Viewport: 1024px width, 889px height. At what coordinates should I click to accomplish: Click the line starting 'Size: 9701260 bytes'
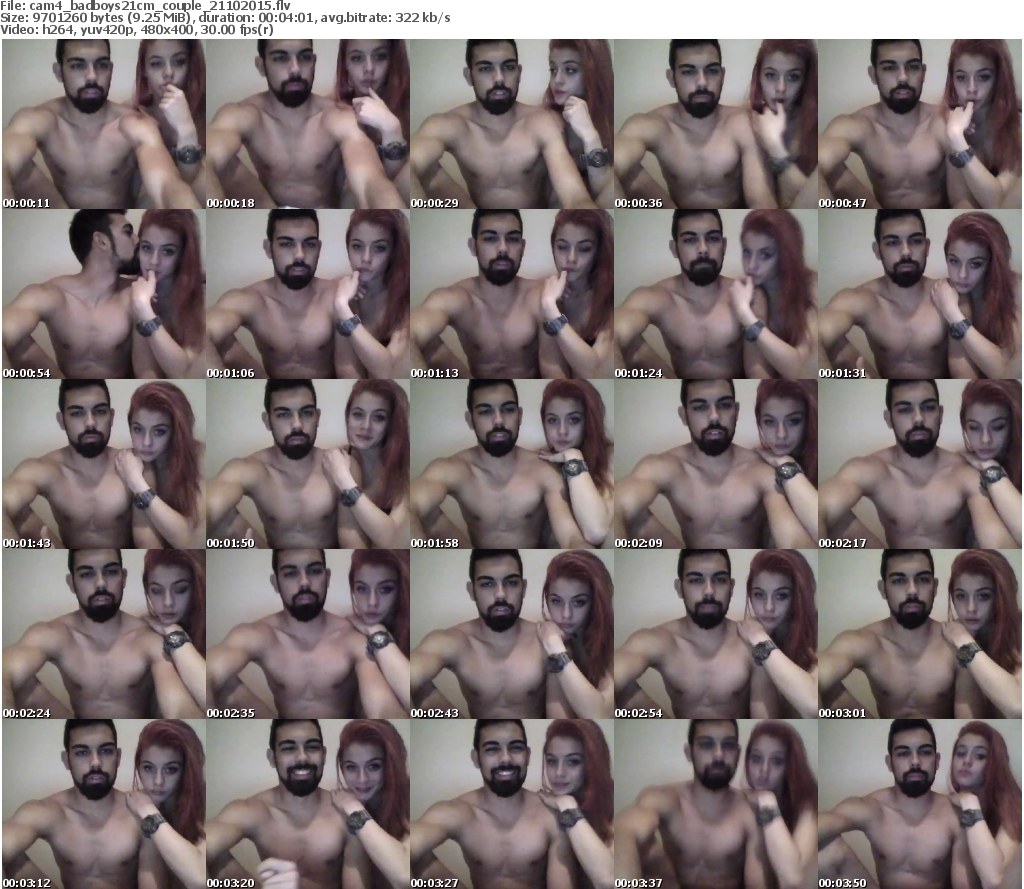point(225,18)
